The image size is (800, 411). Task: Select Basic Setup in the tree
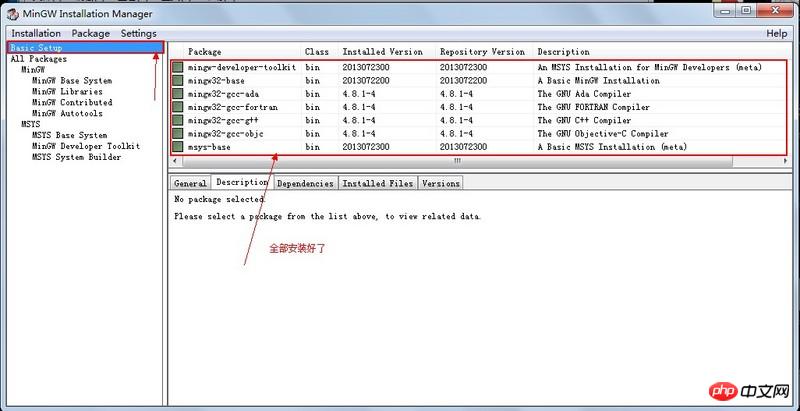pyautogui.click(x=86, y=47)
